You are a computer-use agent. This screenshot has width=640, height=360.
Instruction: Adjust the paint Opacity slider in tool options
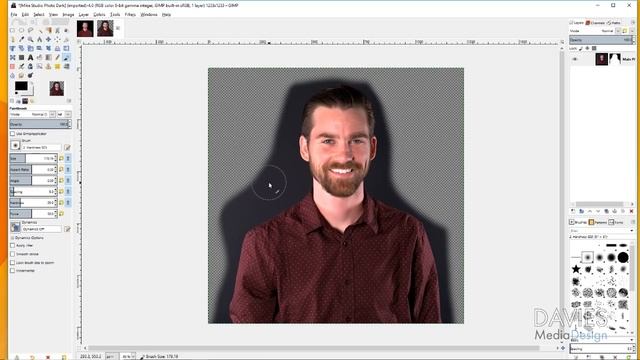(40, 124)
